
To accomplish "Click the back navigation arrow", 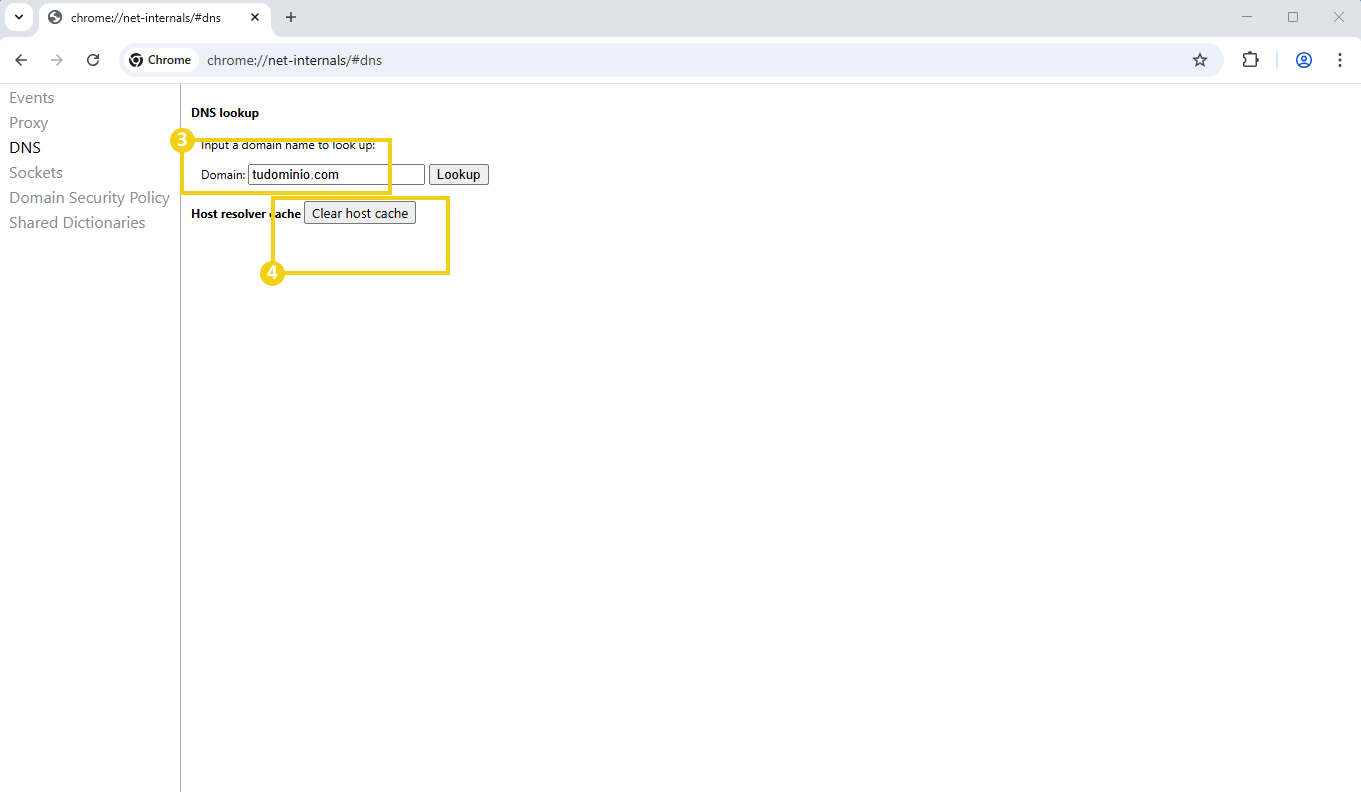I will (x=21, y=60).
